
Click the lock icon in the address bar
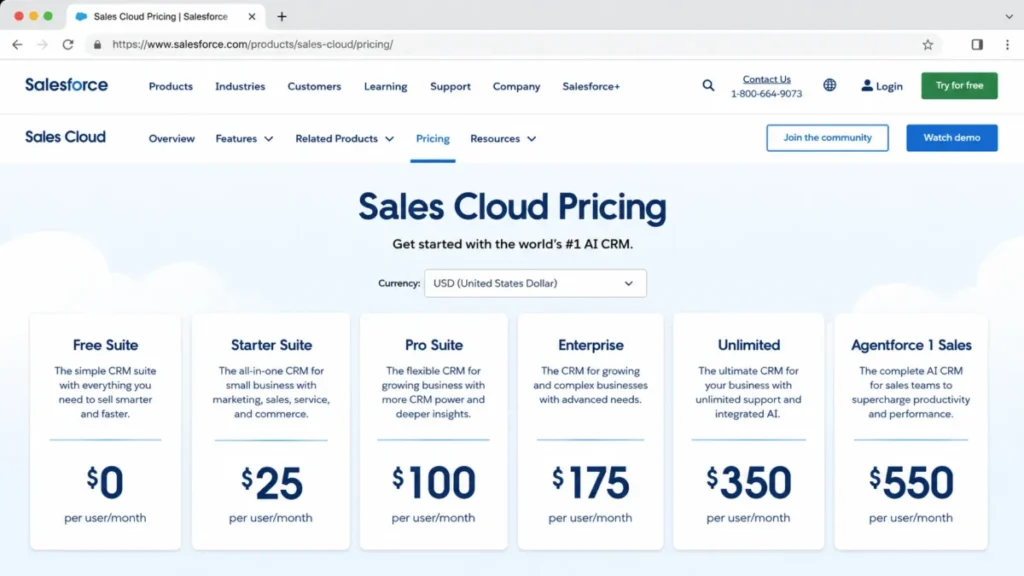tap(97, 44)
